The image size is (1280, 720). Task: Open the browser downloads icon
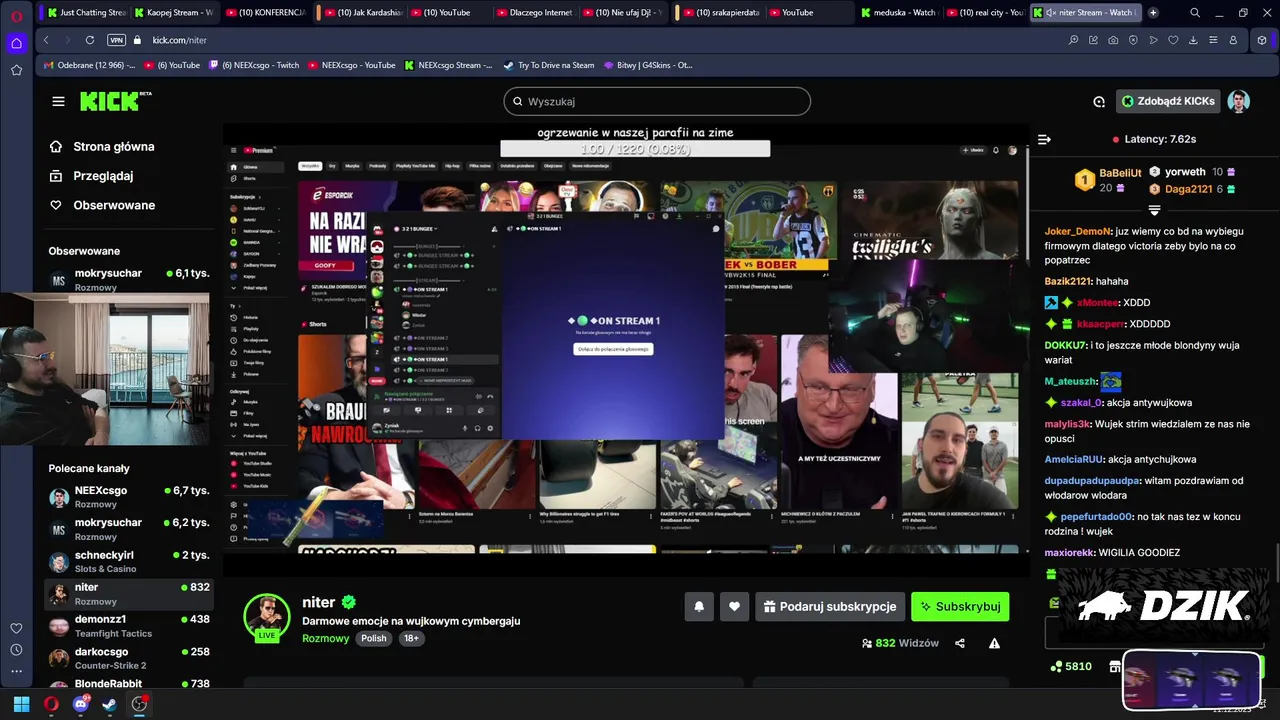coord(1193,40)
